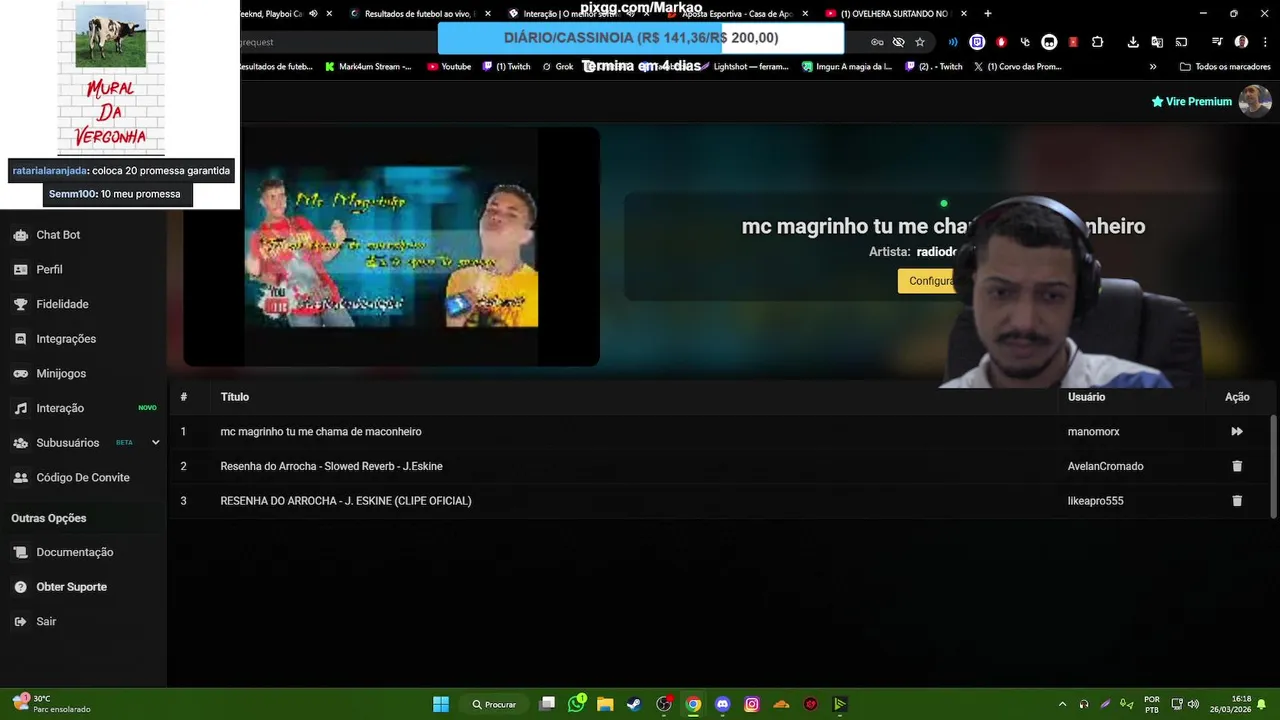
Task: Click the Subusuários people icon
Action: pyautogui.click(x=20, y=443)
